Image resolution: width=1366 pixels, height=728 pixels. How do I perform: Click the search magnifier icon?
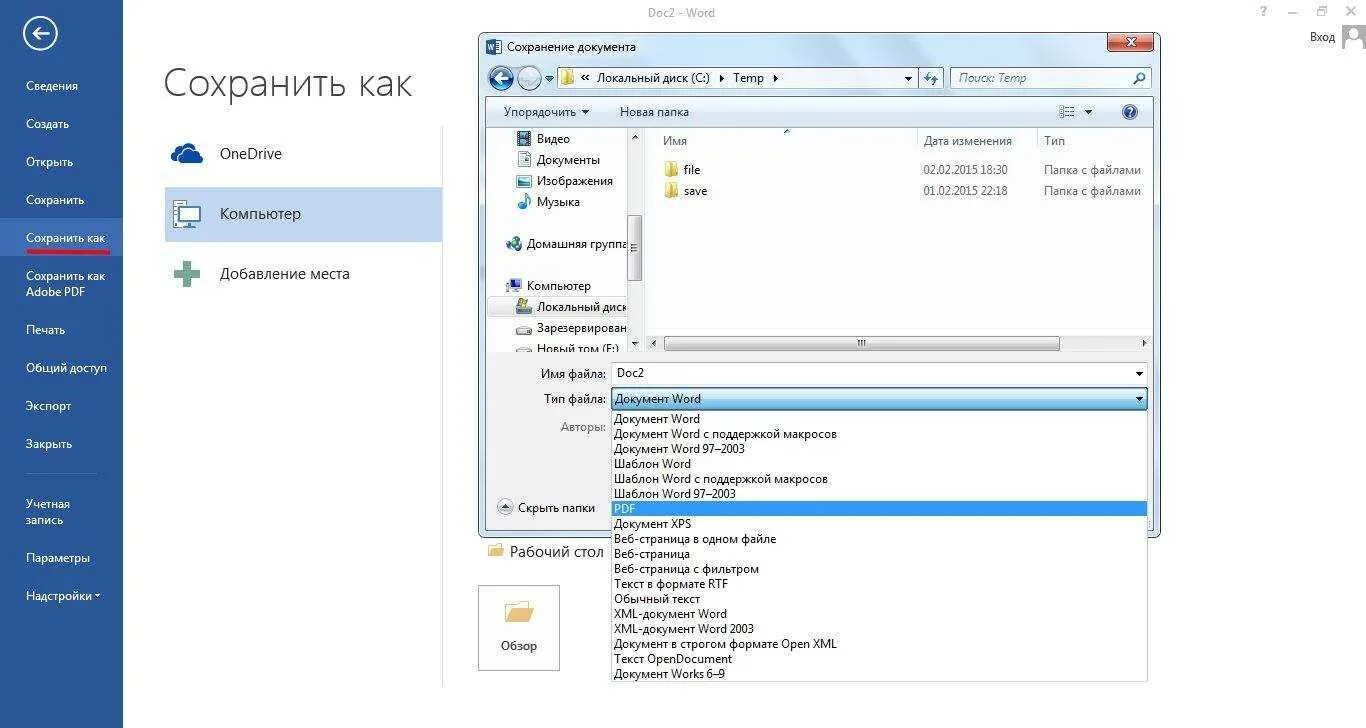tap(1139, 78)
